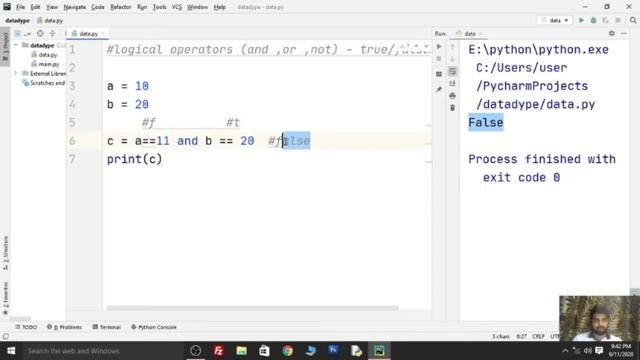640x360 pixels.
Task: Click data.py breadcrumb in navigation bar
Action: (50, 20)
